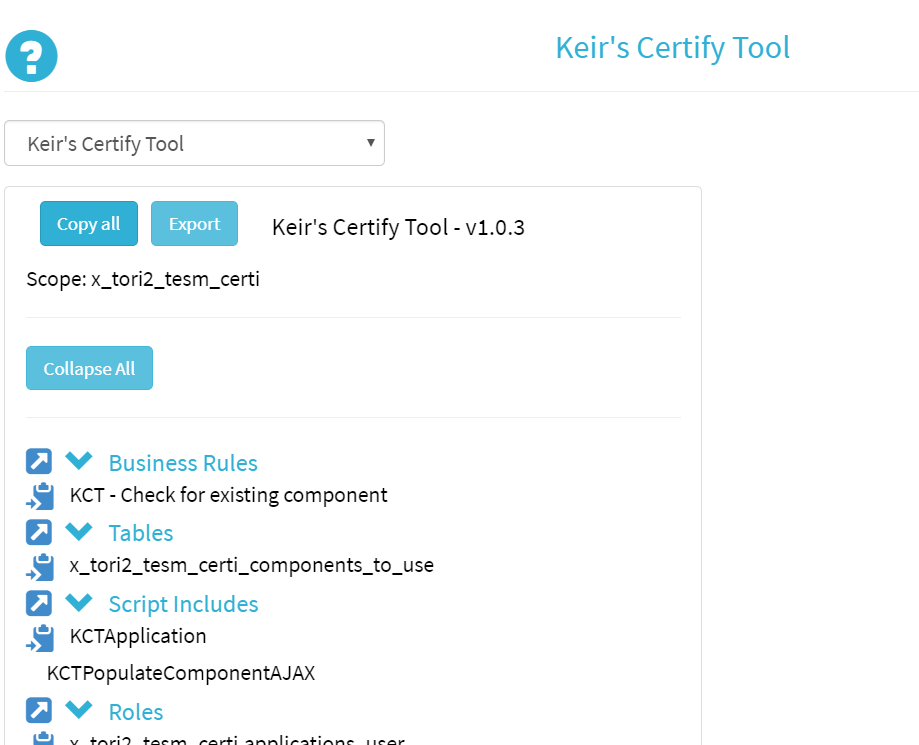
Task: Click the arrow icon beside Tables
Action: (39, 532)
